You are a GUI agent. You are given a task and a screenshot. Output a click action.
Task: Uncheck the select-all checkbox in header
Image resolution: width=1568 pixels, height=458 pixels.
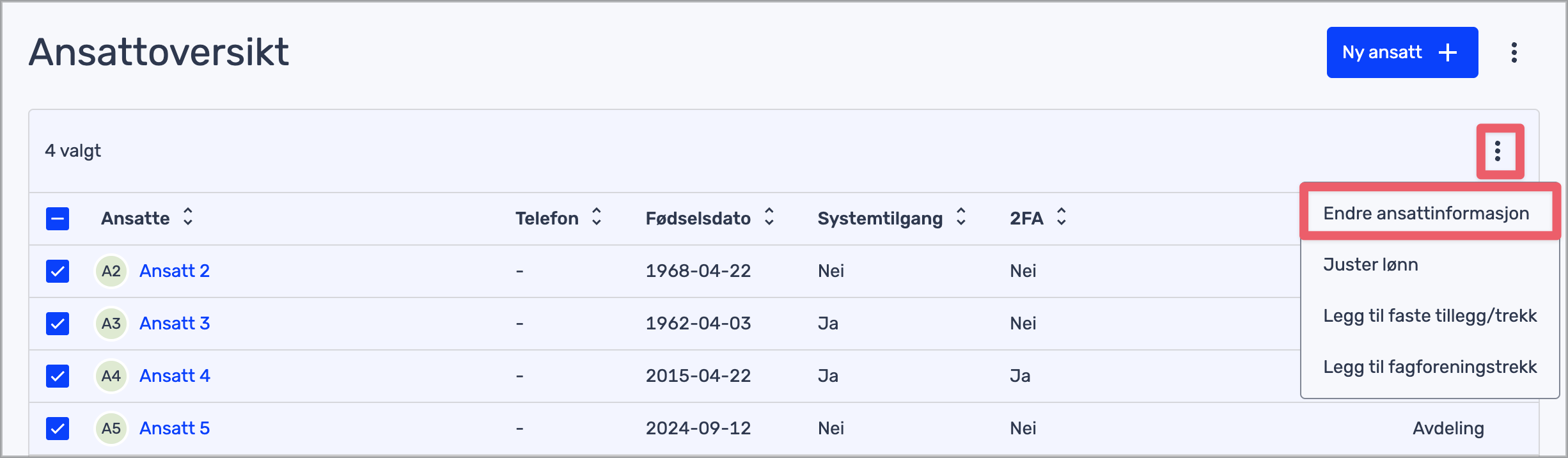58,218
